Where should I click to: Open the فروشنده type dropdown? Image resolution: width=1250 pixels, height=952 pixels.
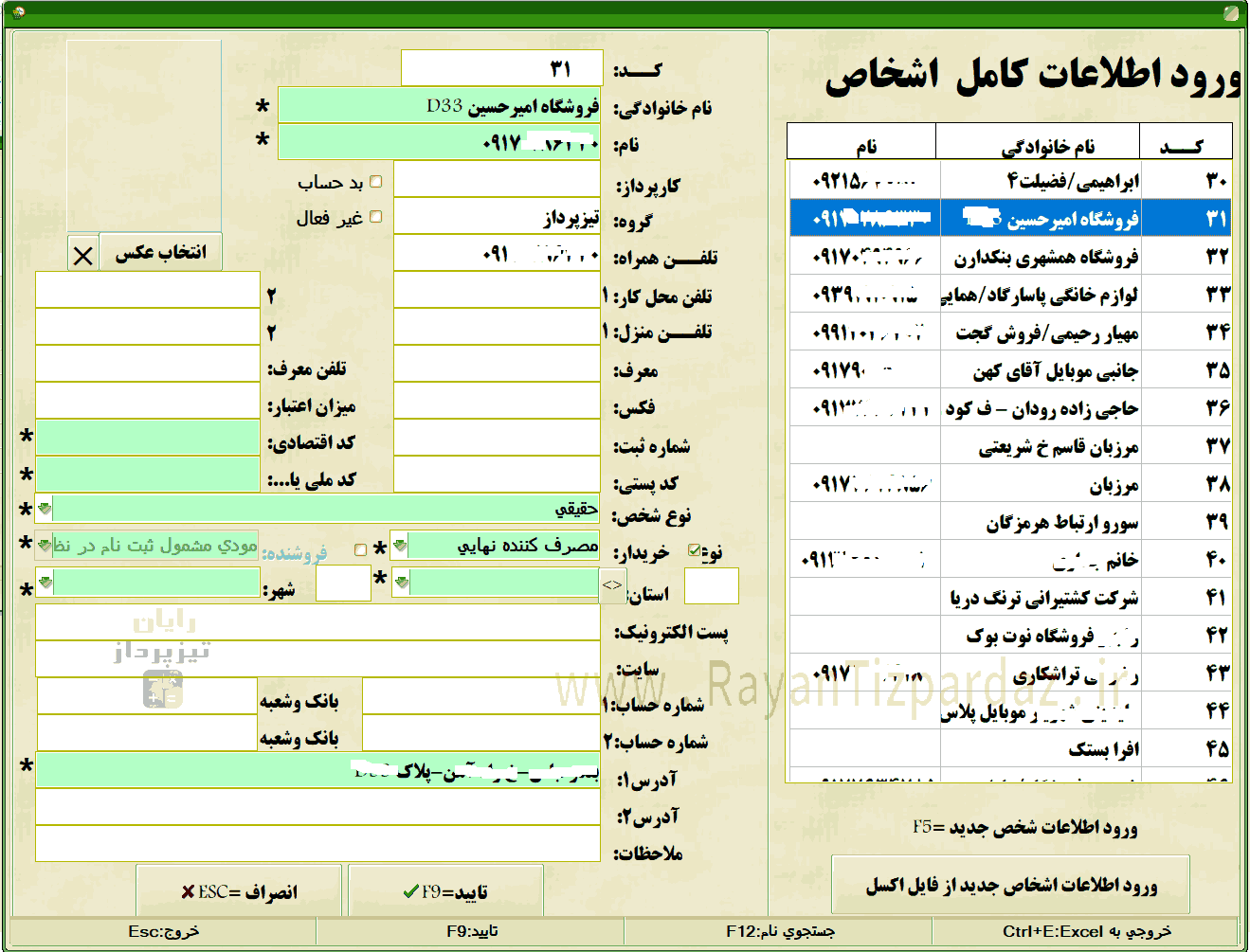[x=45, y=546]
